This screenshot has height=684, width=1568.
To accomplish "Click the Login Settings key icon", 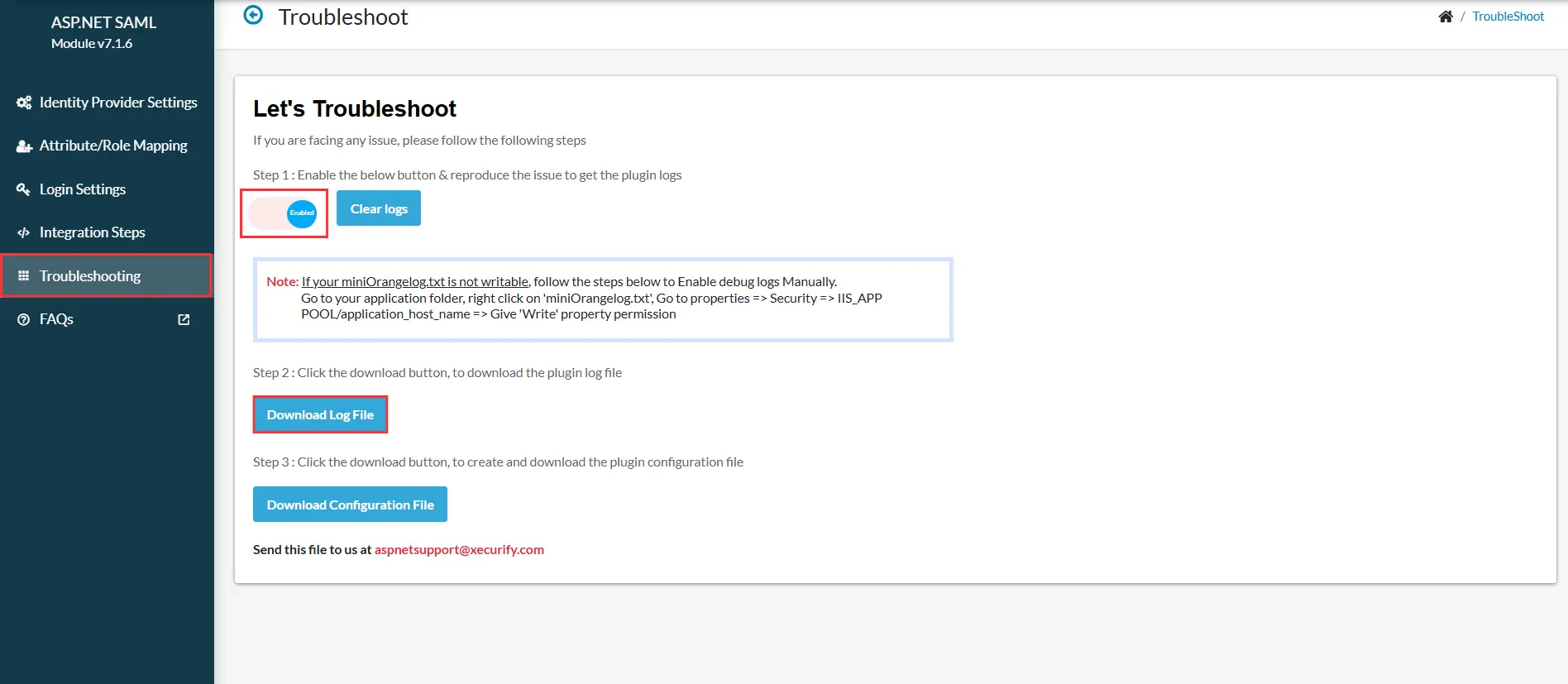I will point(23,189).
